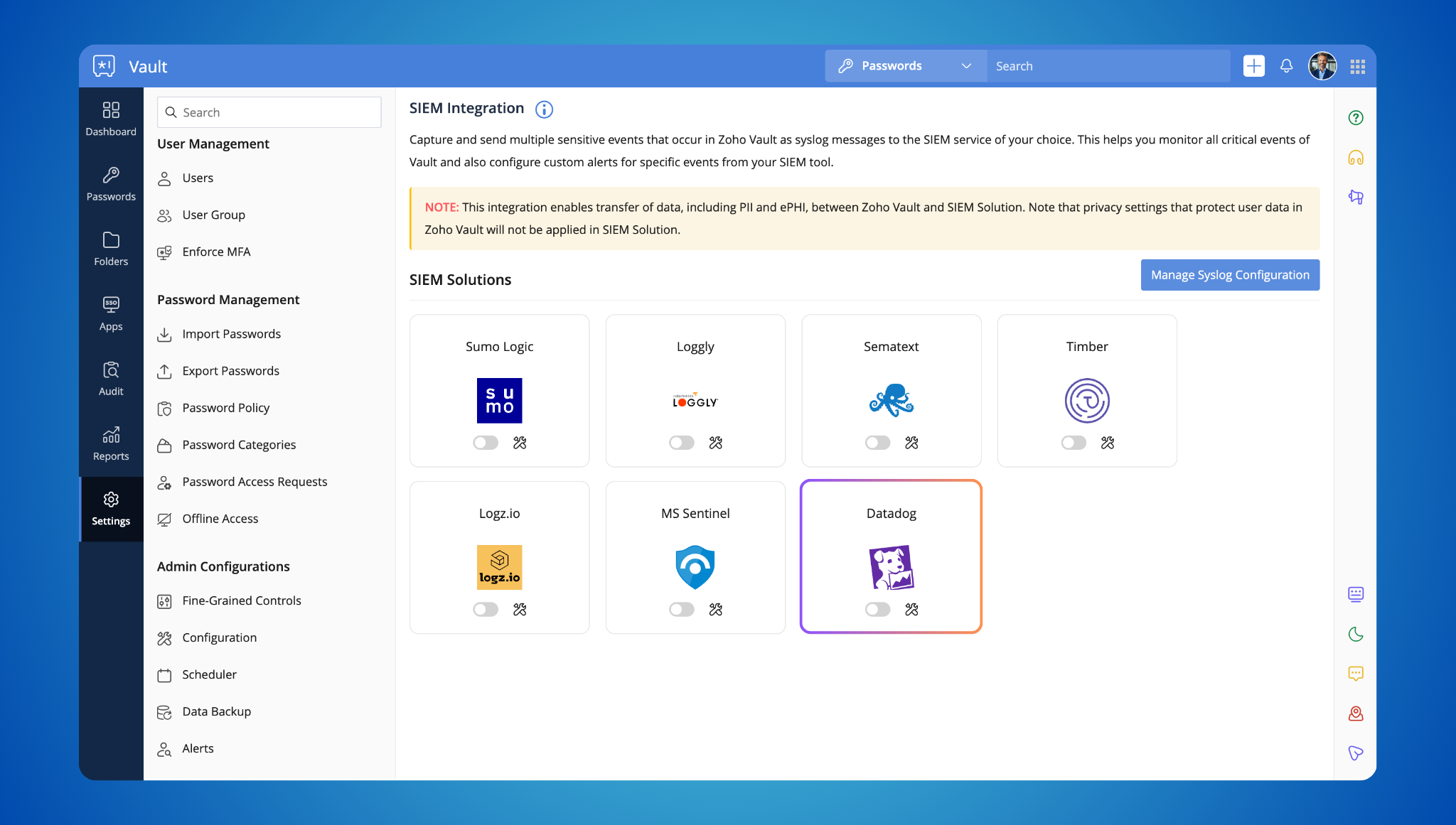Toggle the Timber integration switch

(1074, 443)
